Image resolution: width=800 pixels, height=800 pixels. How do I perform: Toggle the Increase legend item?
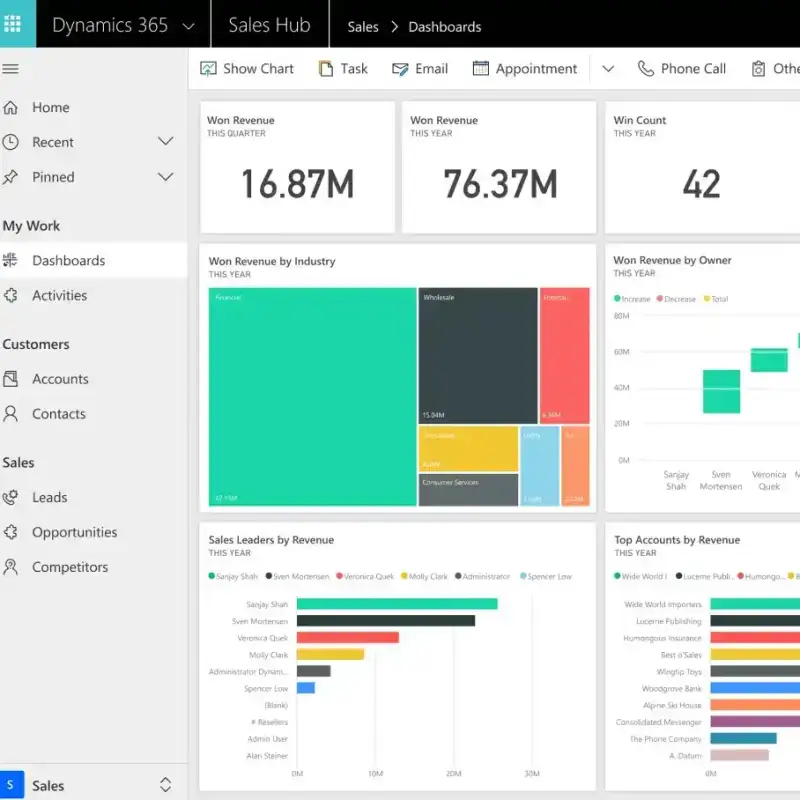point(632,299)
